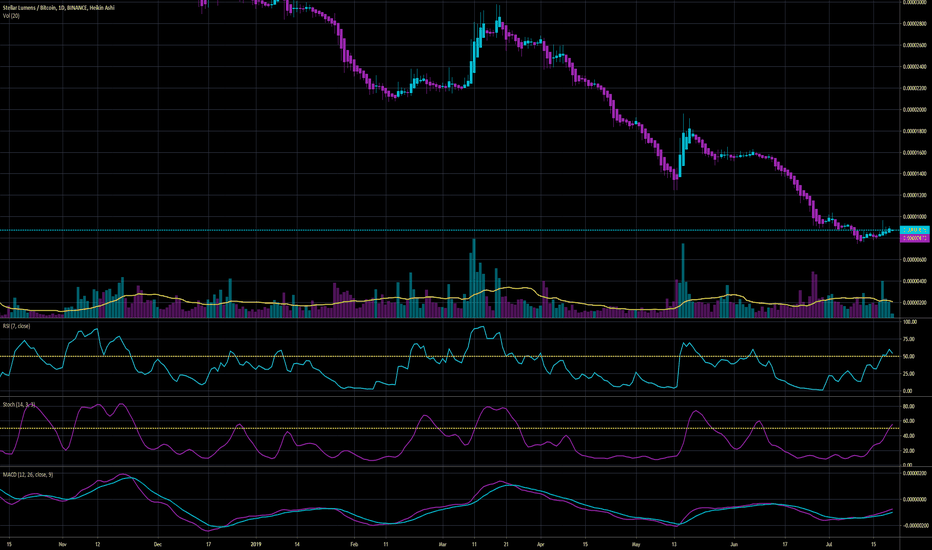Click the 20.00 level on Stoch axis
Viewport: 932px width, 550px height.
[909, 451]
